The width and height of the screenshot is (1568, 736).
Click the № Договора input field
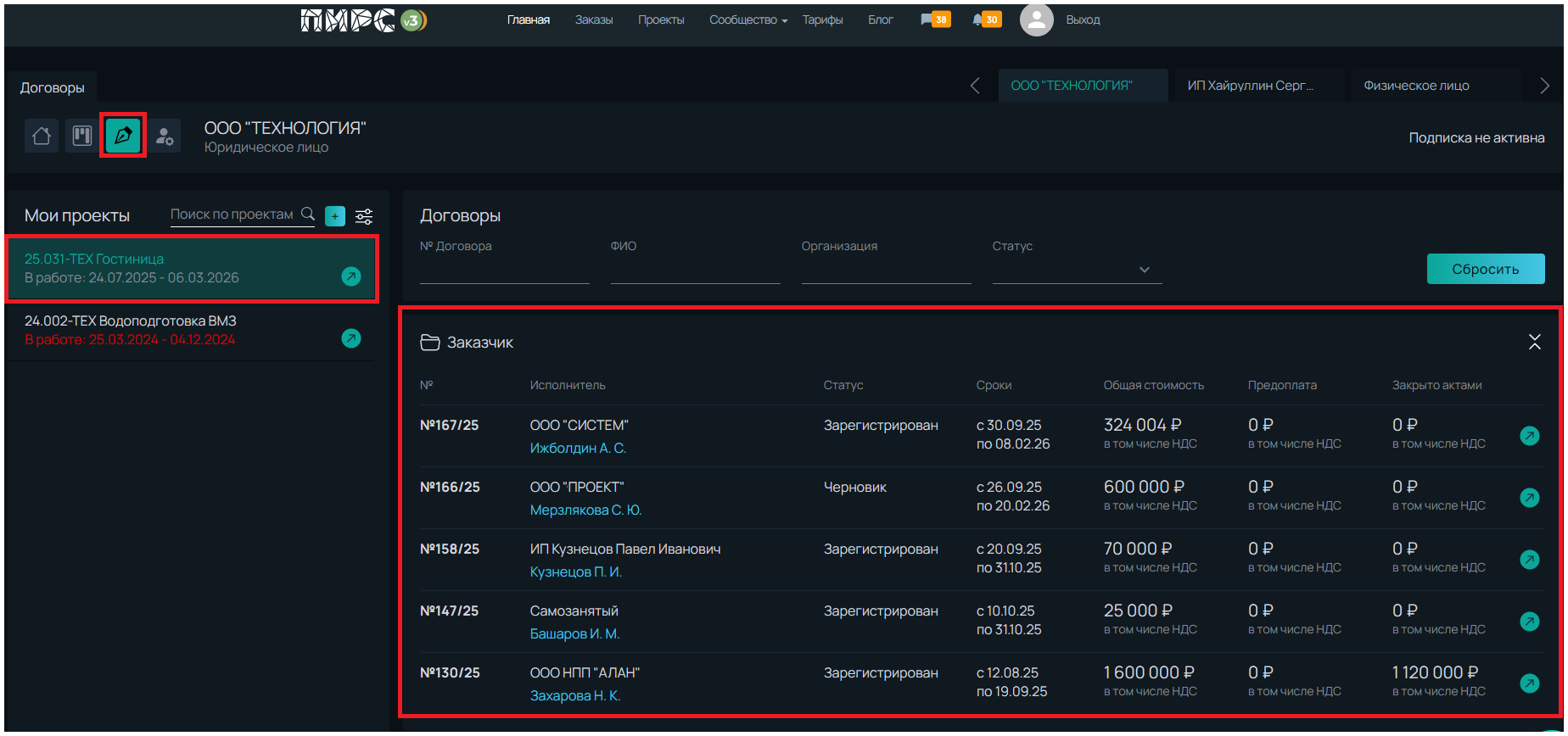point(504,270)
